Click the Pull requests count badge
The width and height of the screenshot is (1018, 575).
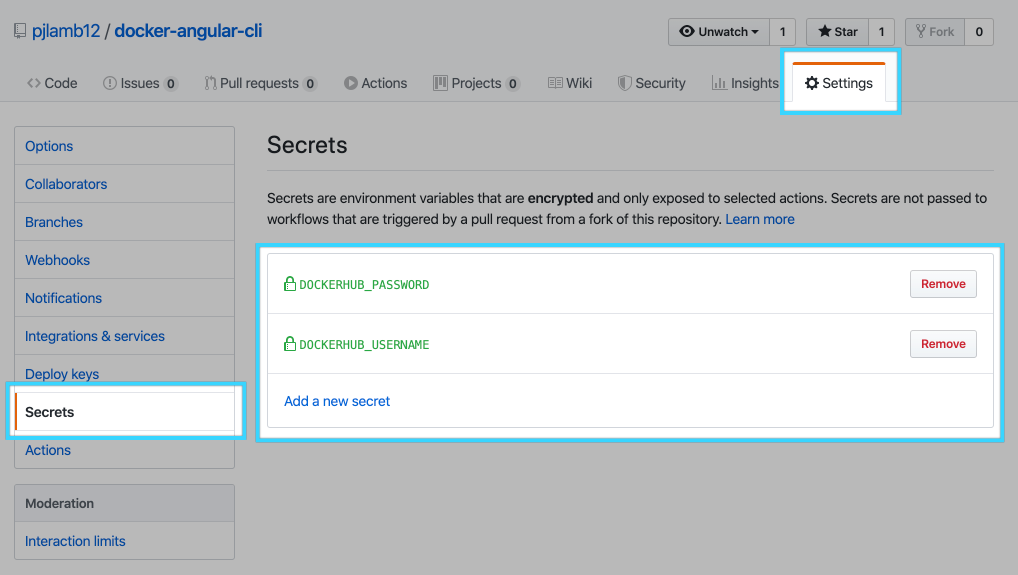point(310,84)
